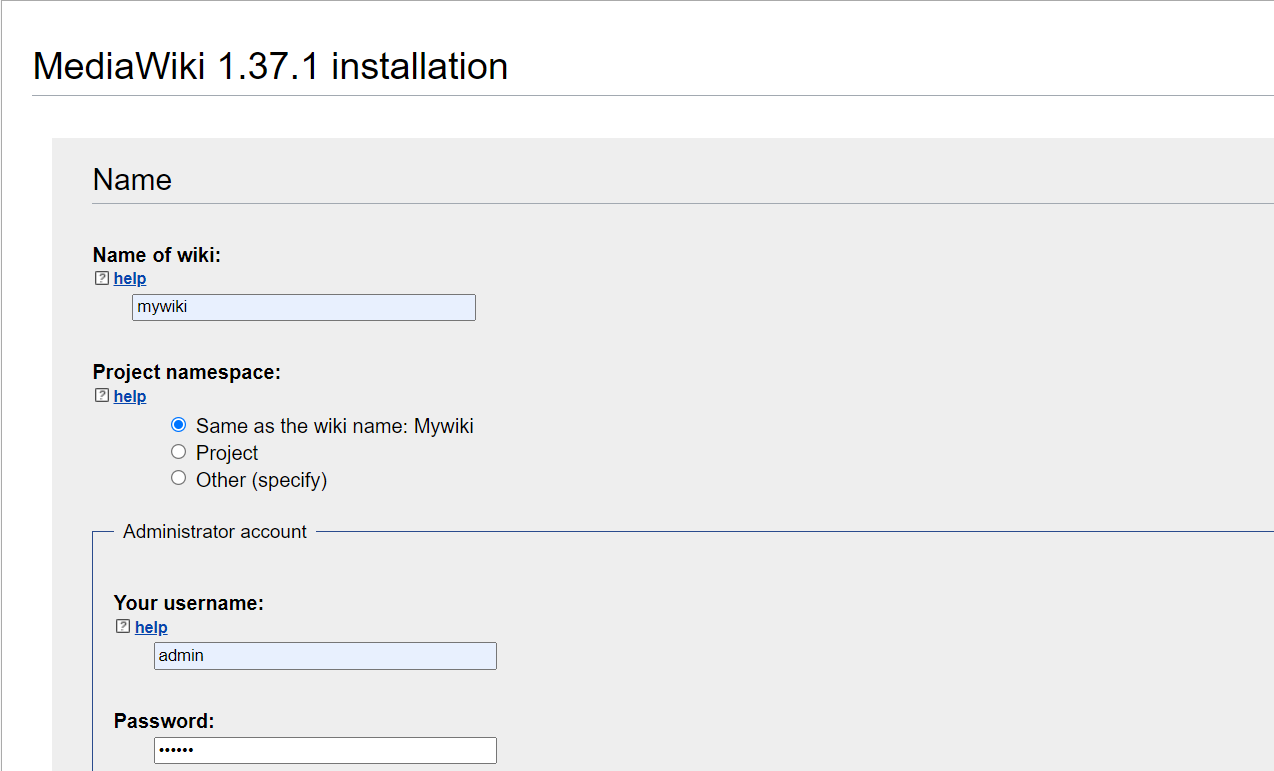Open the help link for Project namespace
Image resolution: width=1274 pixels, height=771 pixels.
point(129,396)
